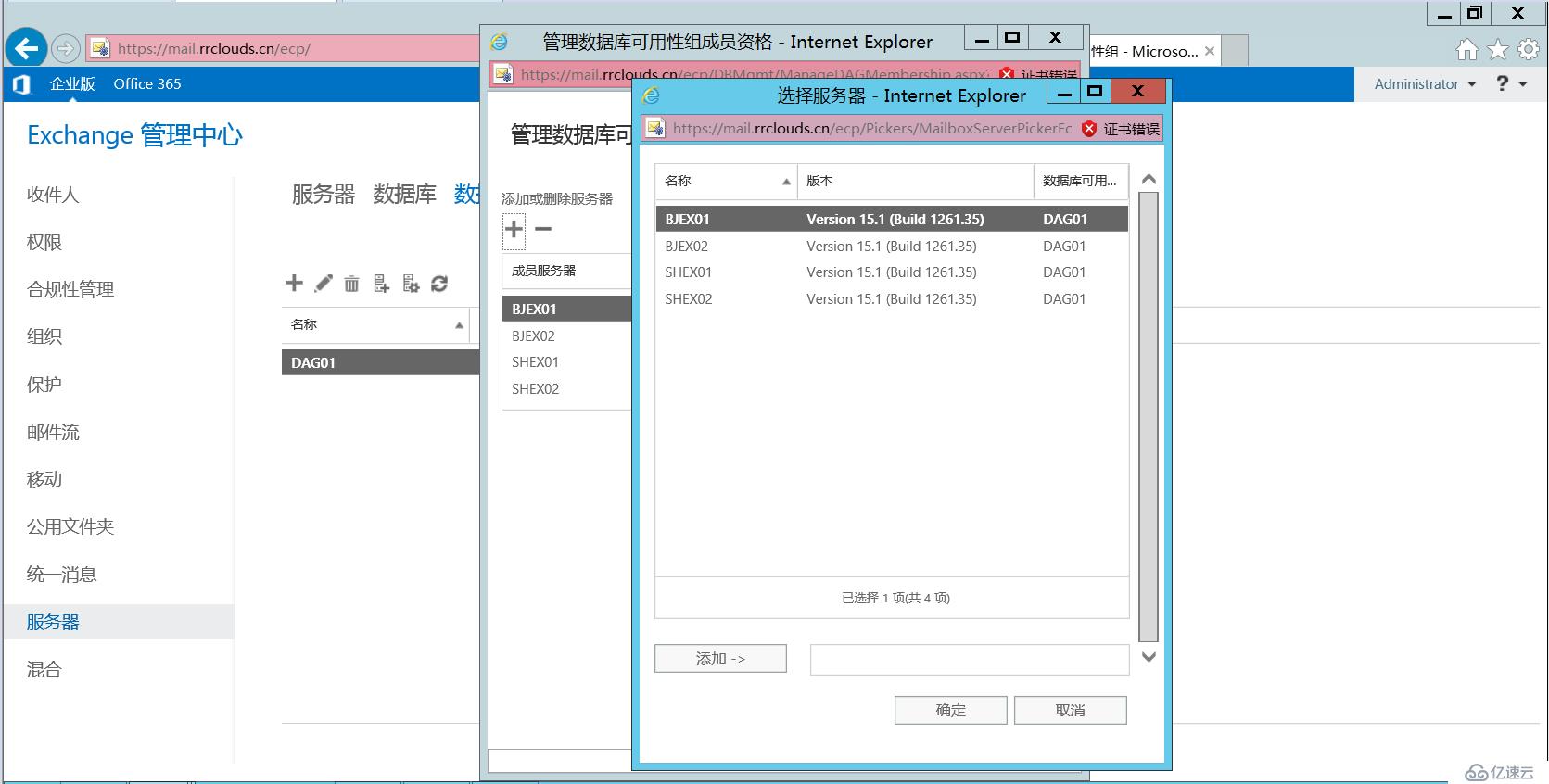Screen dimensions: 1549x784
Task: Click scroll up arrow in picker window
Action: (1149, 179)
